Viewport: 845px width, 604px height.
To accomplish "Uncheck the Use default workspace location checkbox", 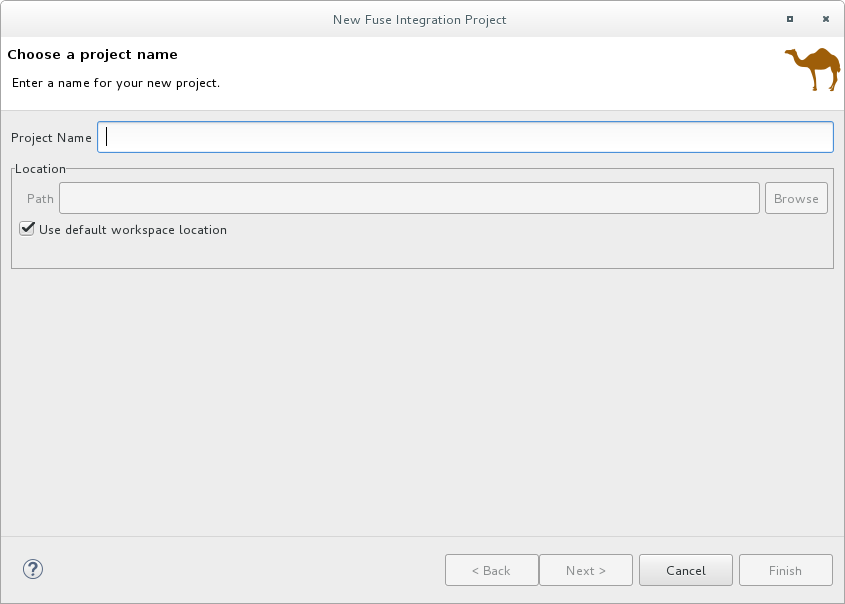I will click(27, 229).
